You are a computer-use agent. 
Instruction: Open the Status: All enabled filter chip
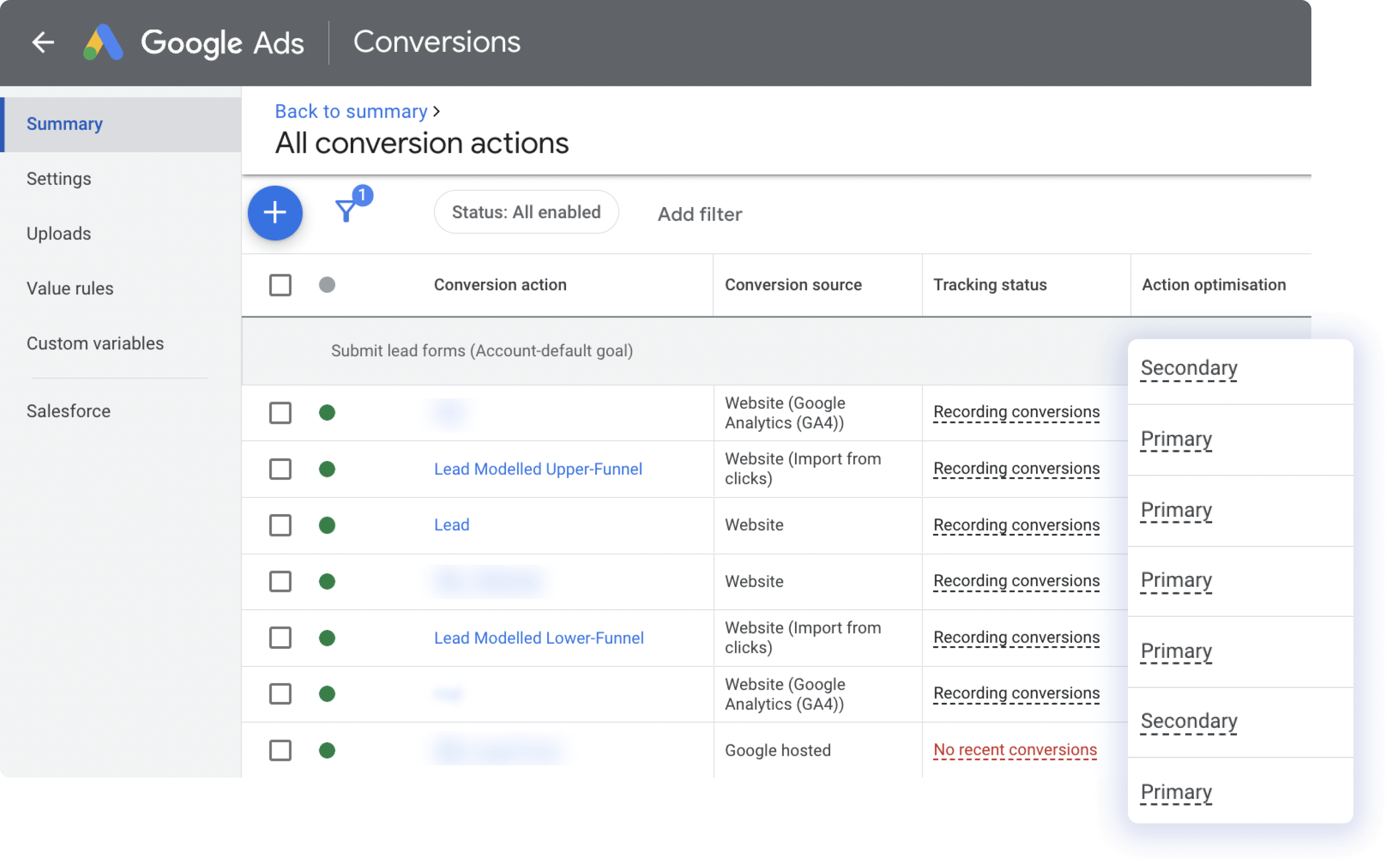pos(526,212)
